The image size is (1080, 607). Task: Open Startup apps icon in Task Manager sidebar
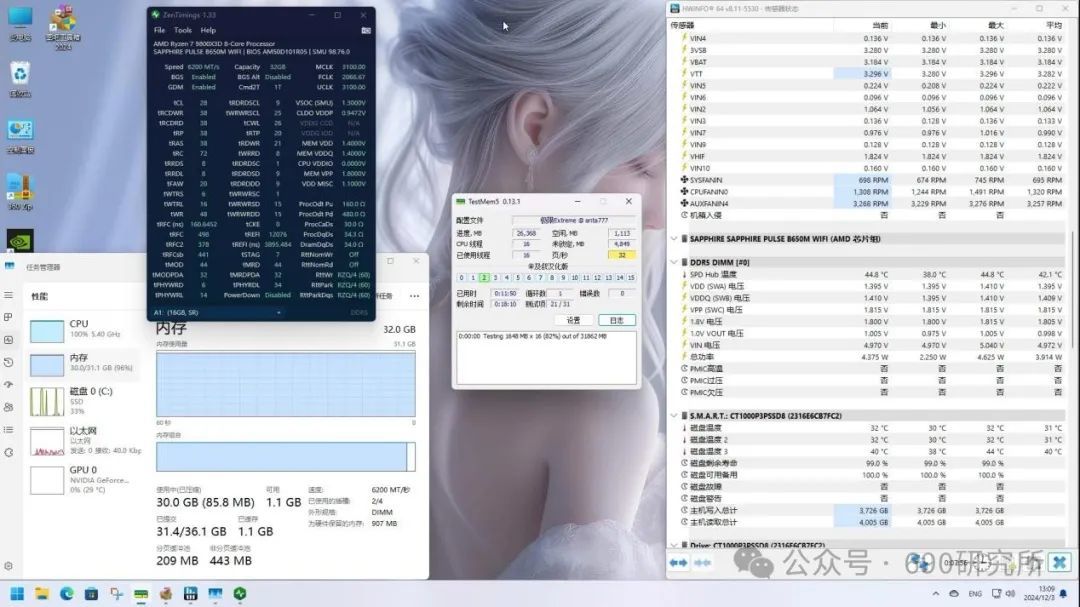[8, 384]
